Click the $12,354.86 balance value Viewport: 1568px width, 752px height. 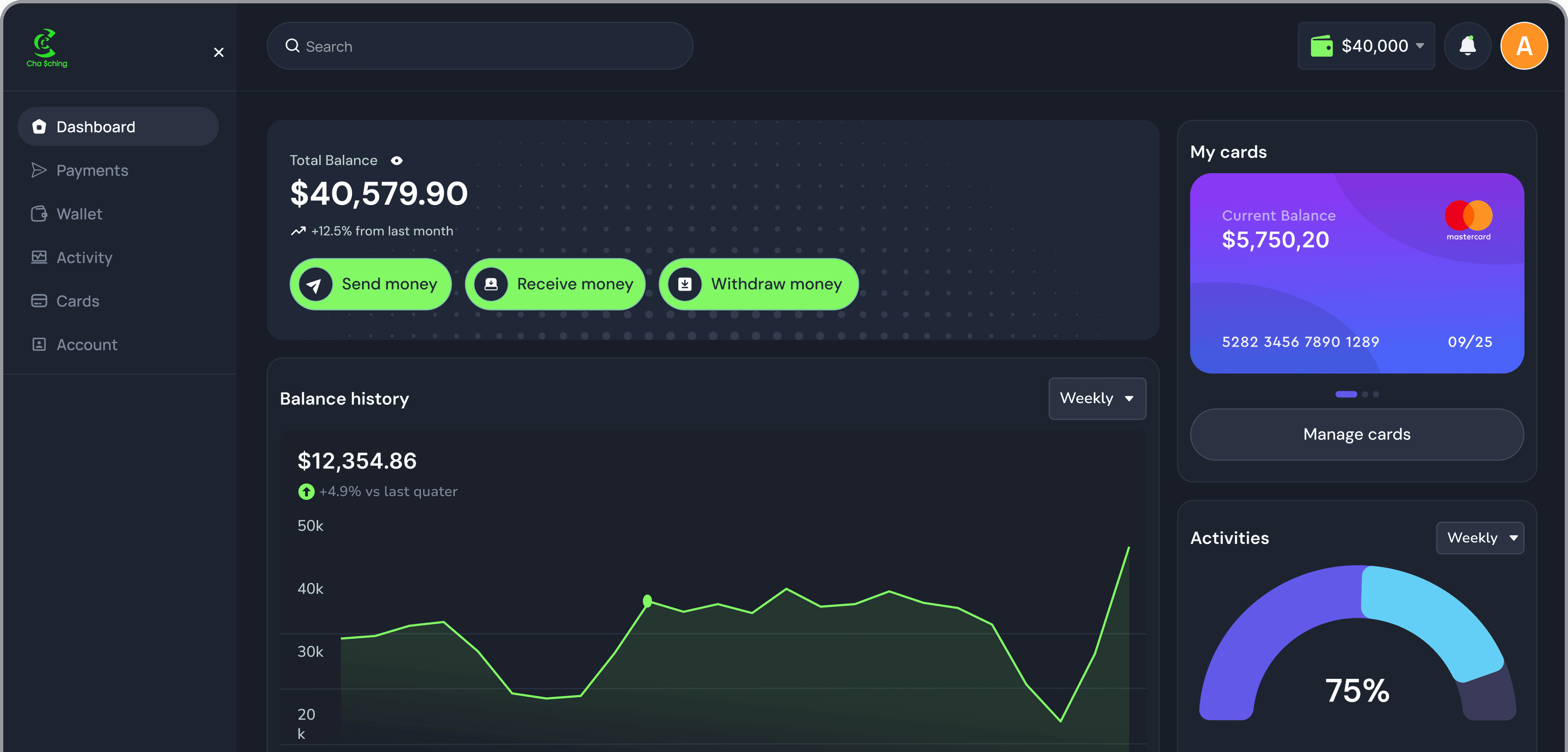click(x=357, y=461)
